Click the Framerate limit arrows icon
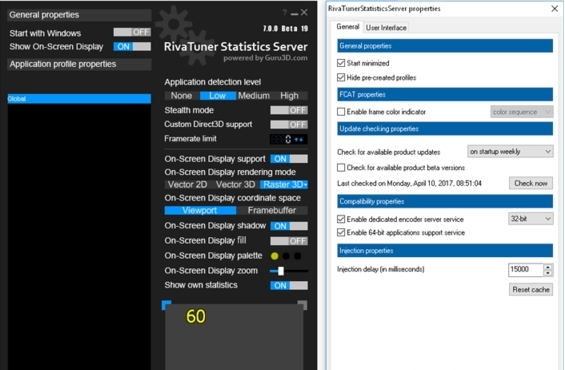 [299, 139]
